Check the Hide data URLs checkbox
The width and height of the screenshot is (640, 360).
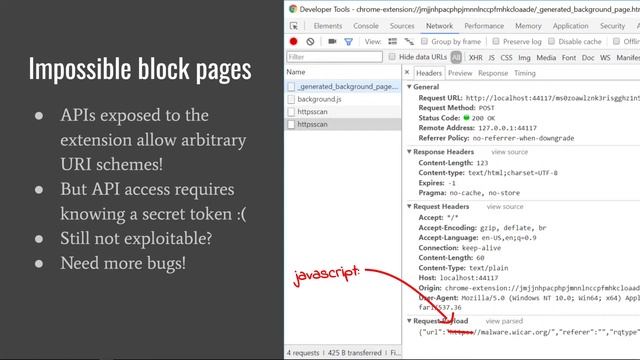coord(392,57)
